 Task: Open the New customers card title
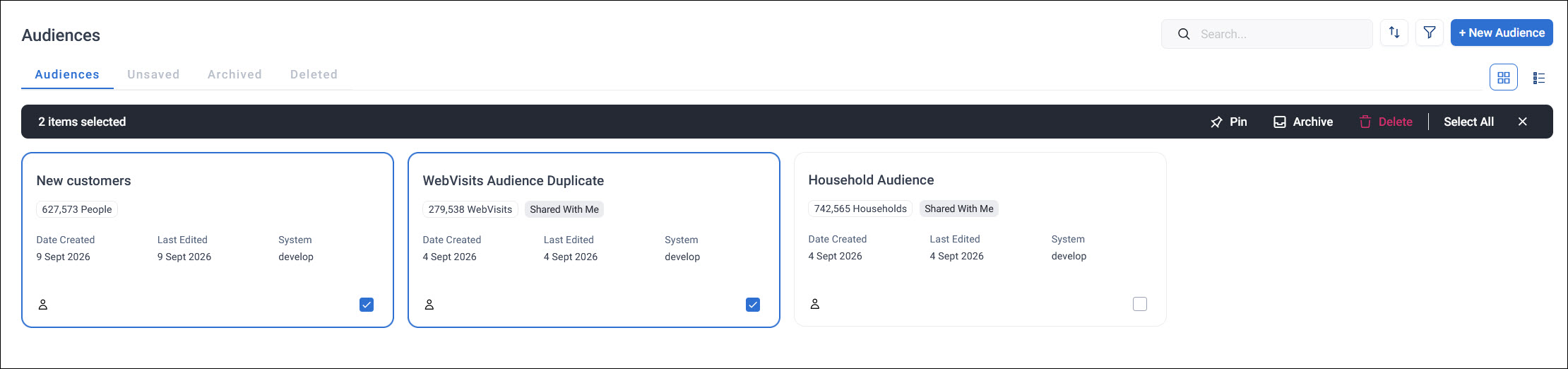pos(83,180)
